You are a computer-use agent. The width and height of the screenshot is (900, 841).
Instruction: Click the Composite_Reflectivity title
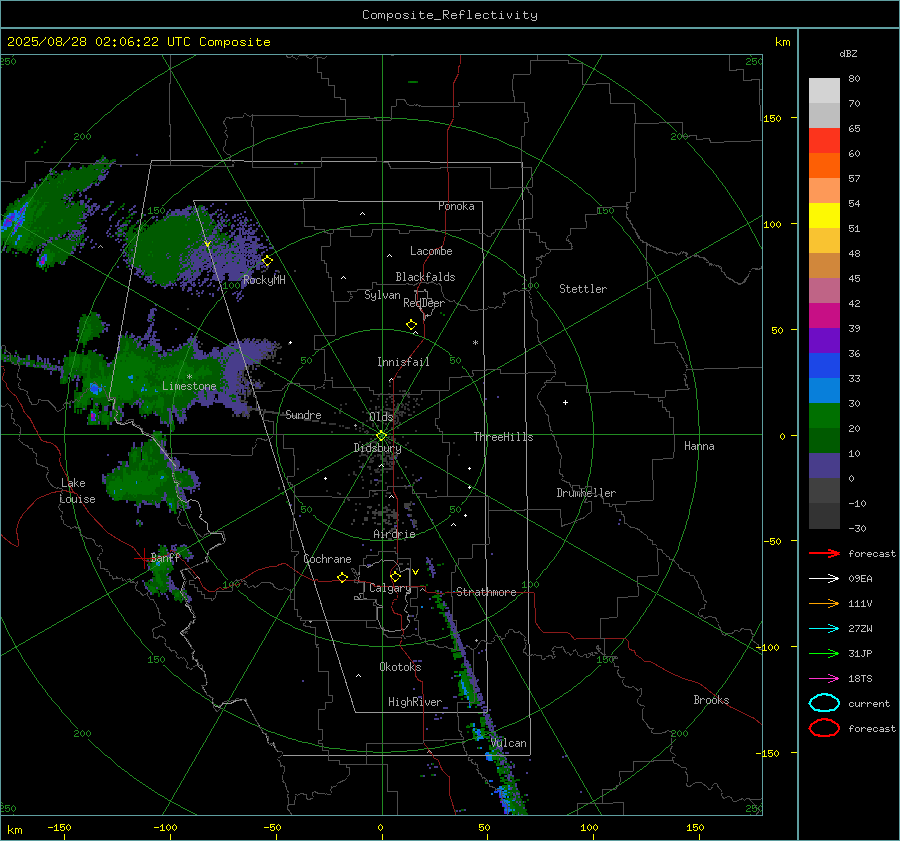coord(449,15)
